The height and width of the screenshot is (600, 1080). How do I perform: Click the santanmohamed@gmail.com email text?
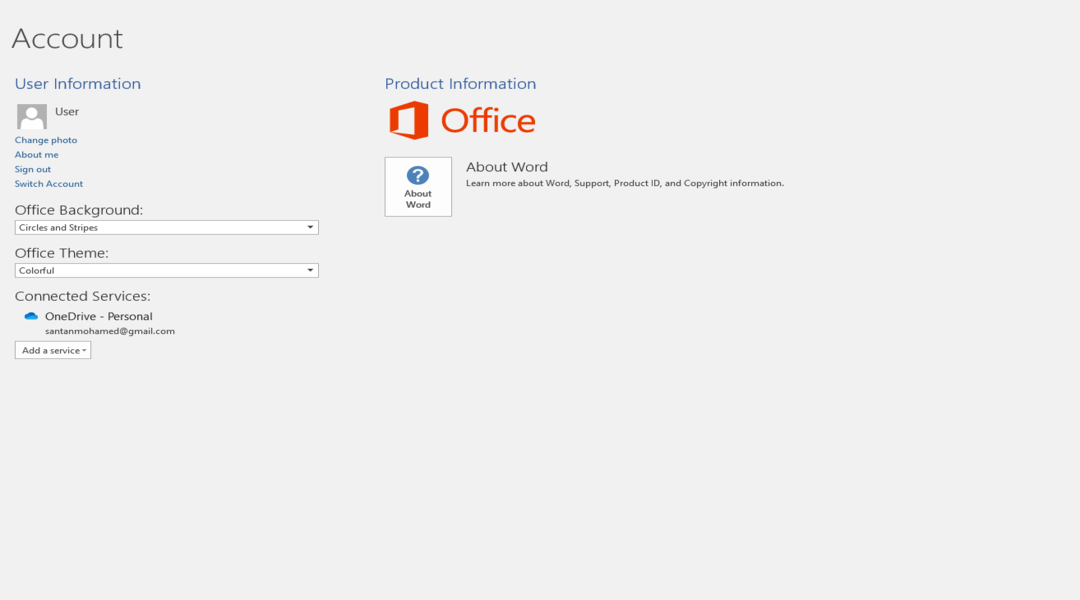tap(110, 331)
